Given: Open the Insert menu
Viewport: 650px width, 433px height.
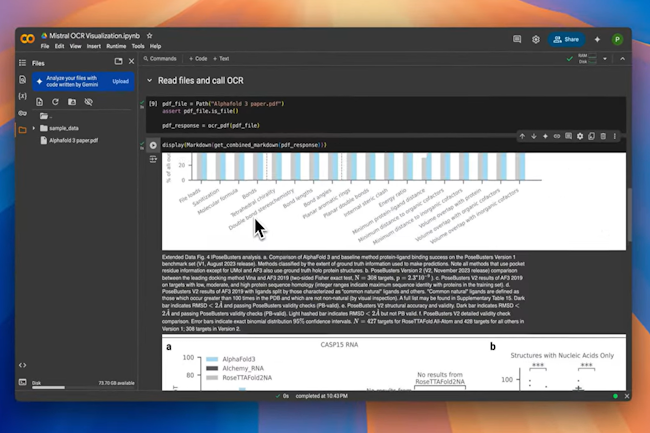Looking at the screenshot, I should pos(94,46).
